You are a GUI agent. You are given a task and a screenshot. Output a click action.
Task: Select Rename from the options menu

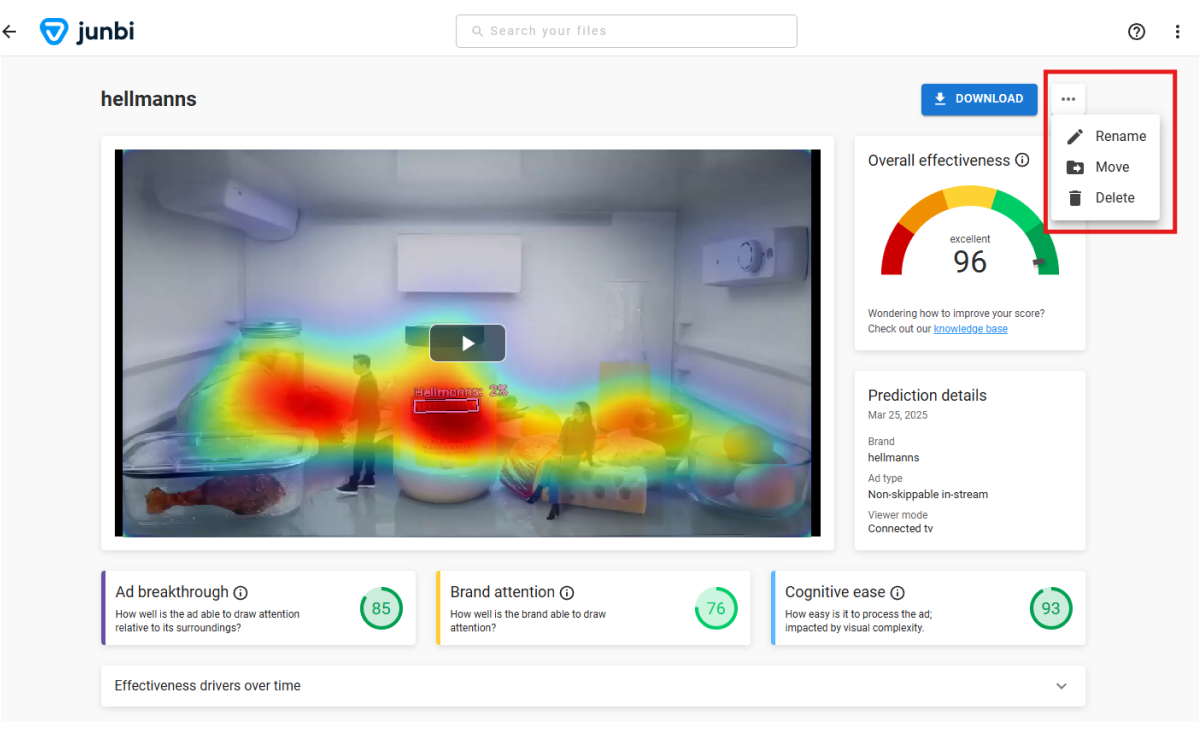pos(1105,137)
